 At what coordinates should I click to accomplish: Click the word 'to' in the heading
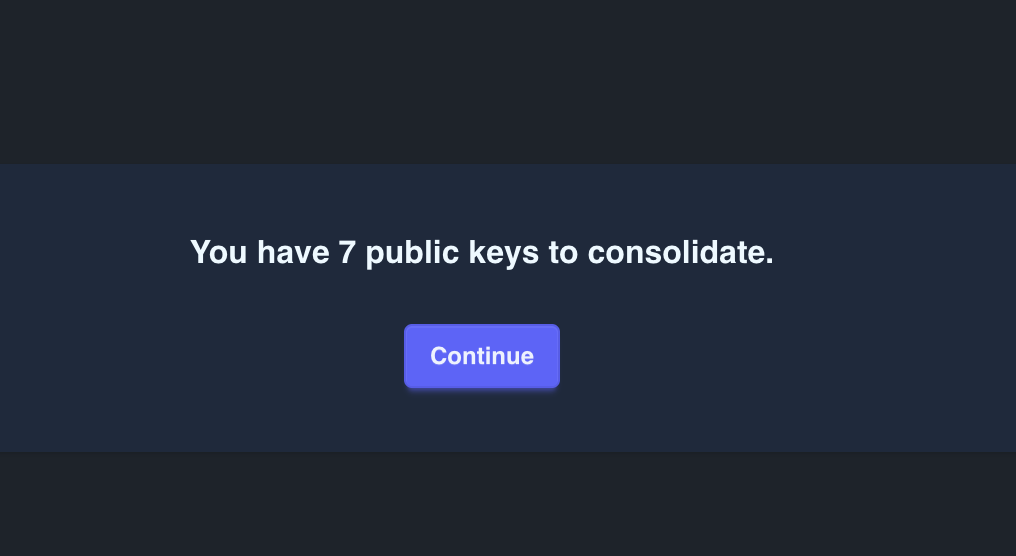(563, 252)
